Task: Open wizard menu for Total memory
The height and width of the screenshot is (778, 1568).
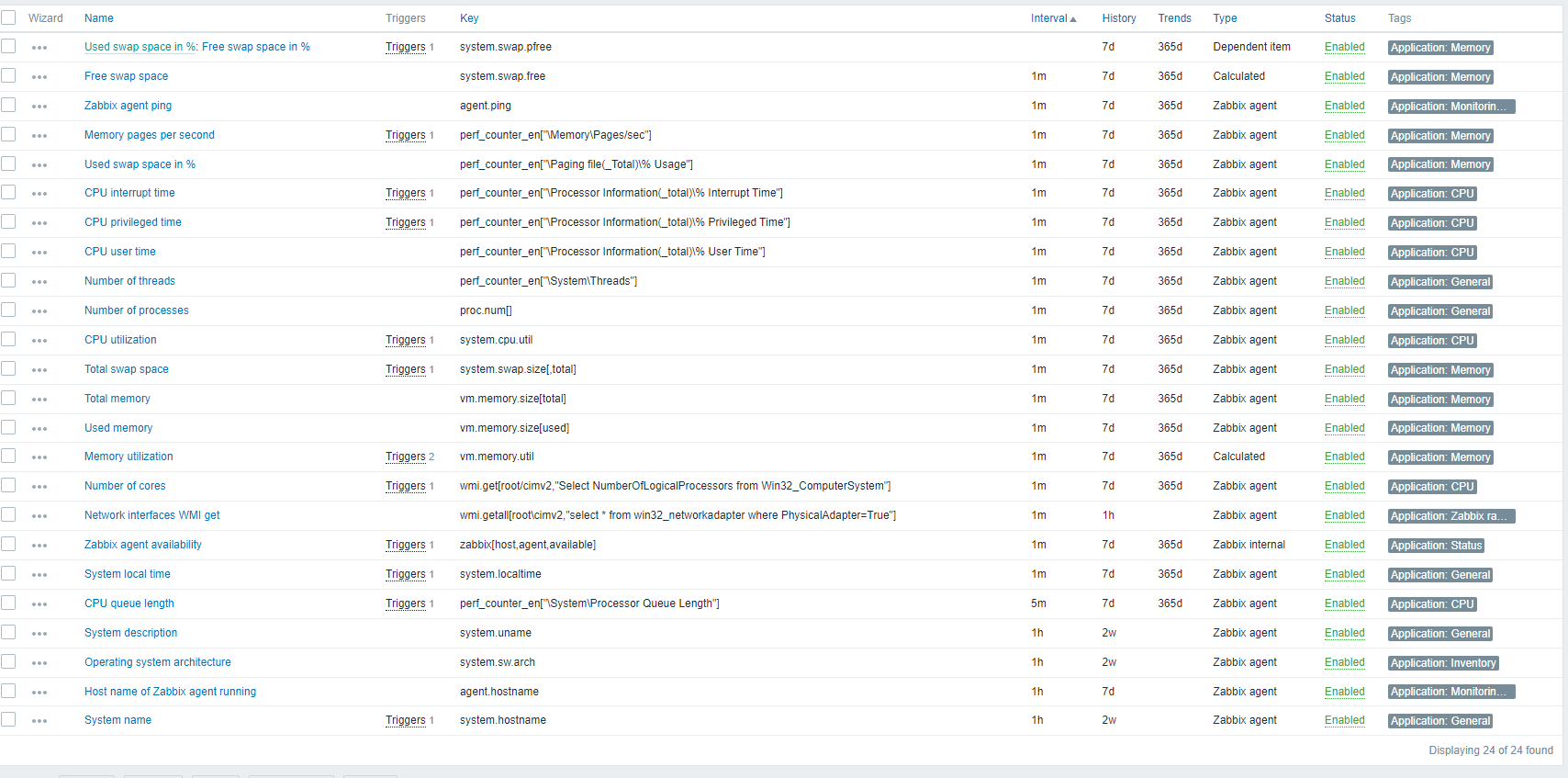Action: [x=39, y=400]
